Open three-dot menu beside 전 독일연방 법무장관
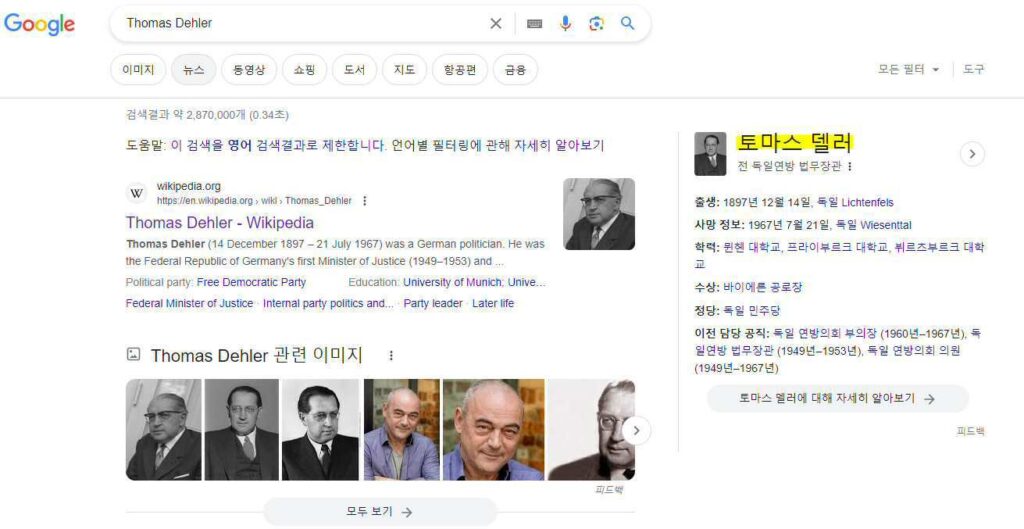This screenshot has width=1024, height=529. click(849, 167)
